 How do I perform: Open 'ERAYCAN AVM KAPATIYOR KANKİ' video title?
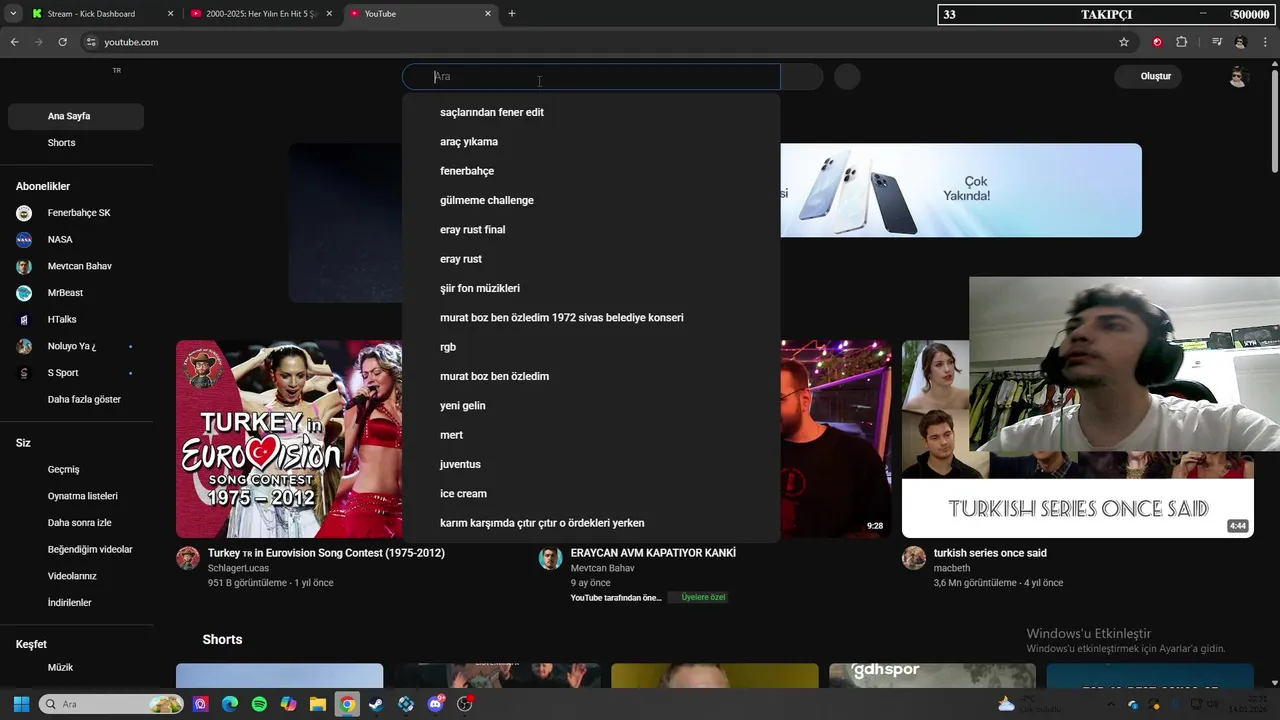(653, 553)
